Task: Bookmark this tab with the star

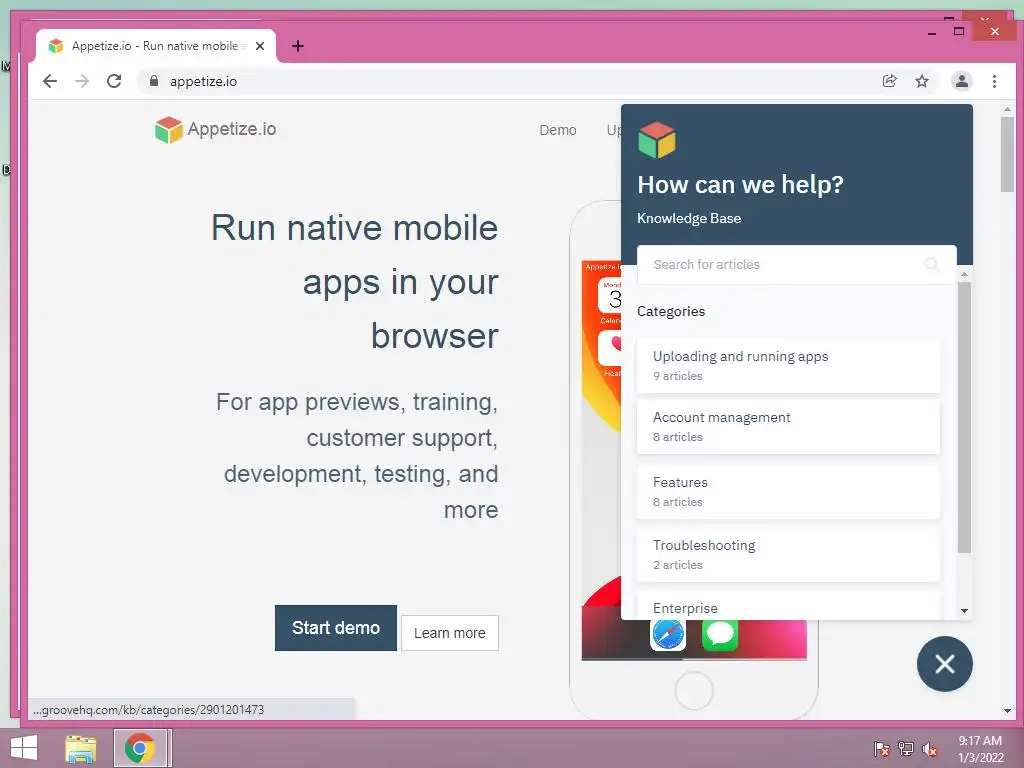Action: 921,81
